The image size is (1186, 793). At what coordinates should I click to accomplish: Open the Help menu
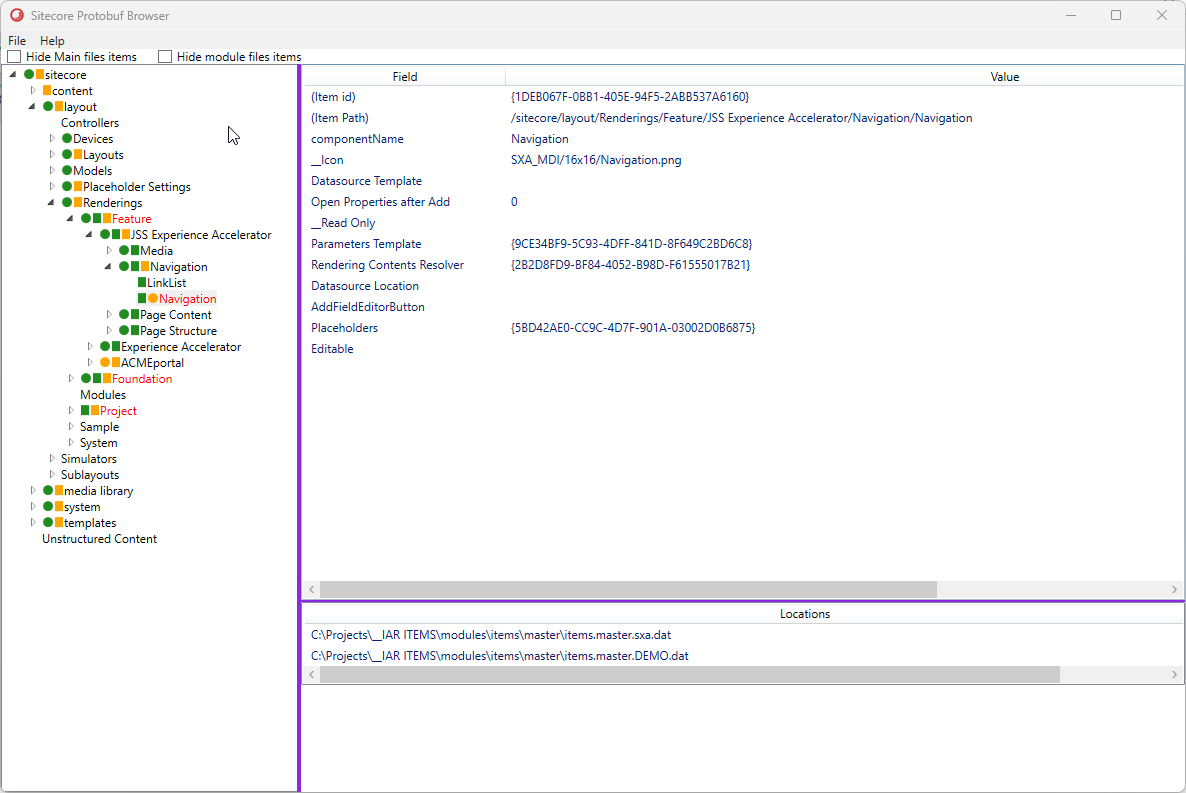pos(51,41)
